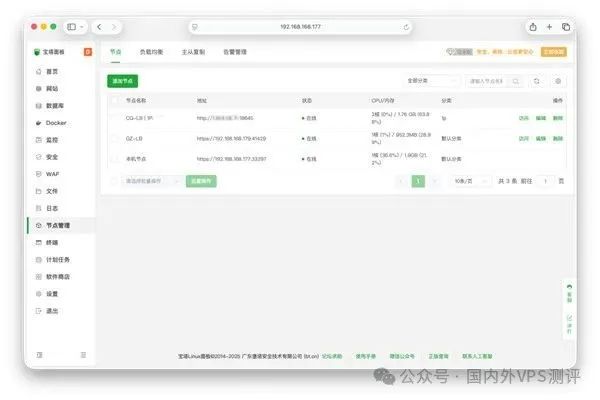600x400 pixels.
Task: Open the 正版查询 footer link
Action: pyautogui.click(x=438, y=356)
